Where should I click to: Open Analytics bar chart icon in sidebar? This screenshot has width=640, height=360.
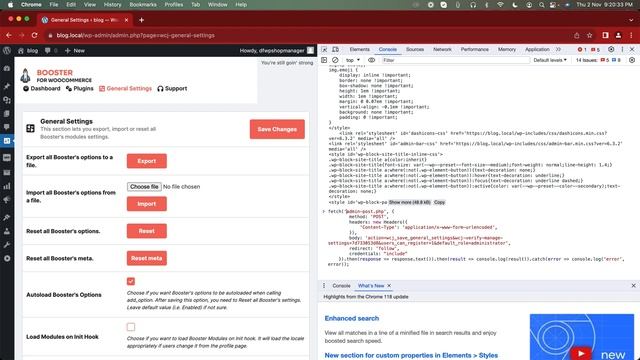[7, 186]
